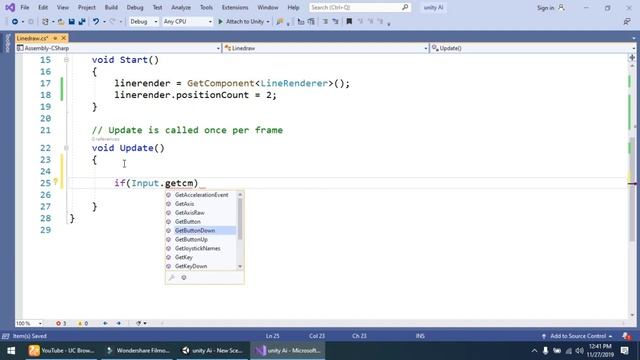Click the IntelliSense list scrollbar
The image size is (640, 360).
pyautogui.click(x=240, y=219)
